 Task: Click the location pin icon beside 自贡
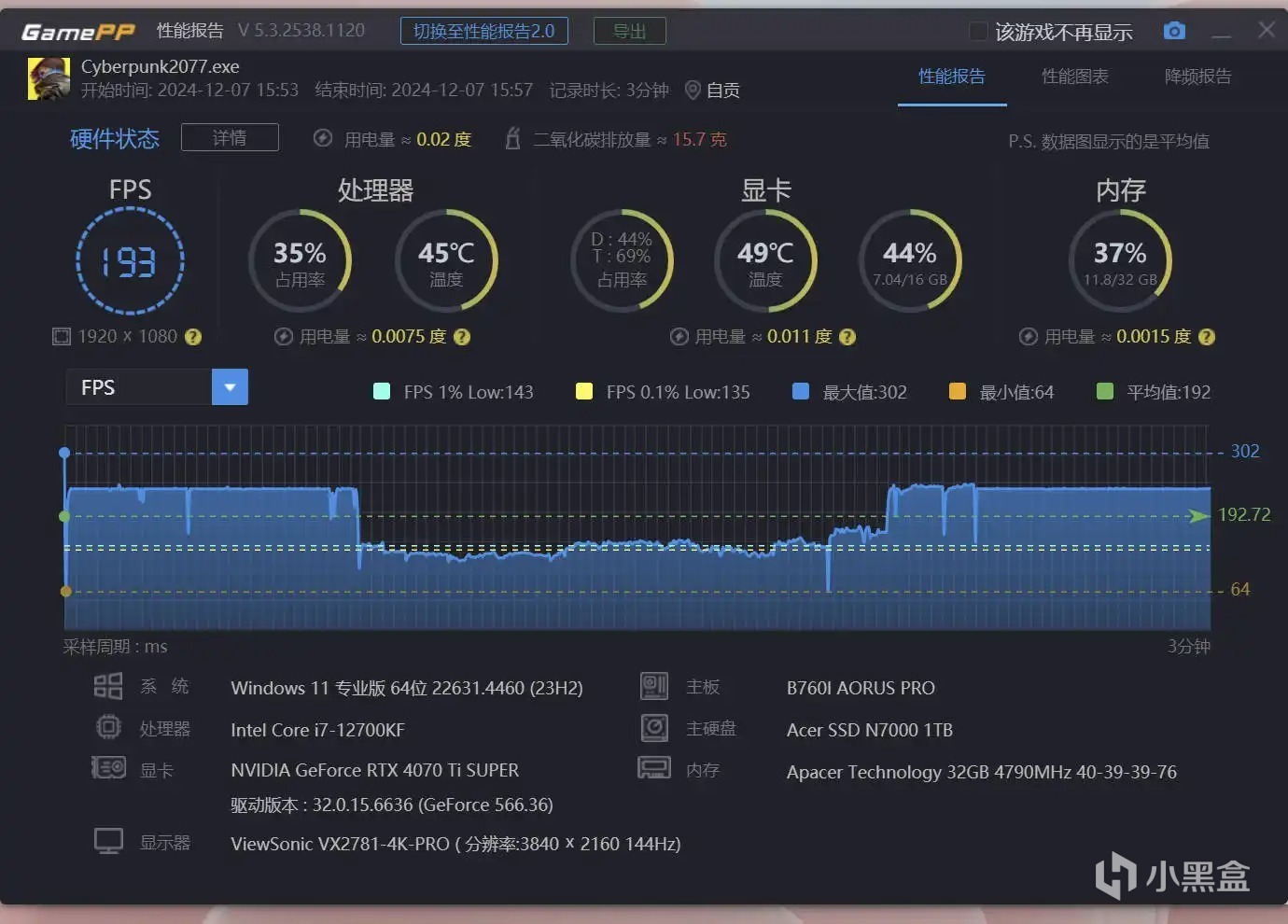[x=693, y=90]
